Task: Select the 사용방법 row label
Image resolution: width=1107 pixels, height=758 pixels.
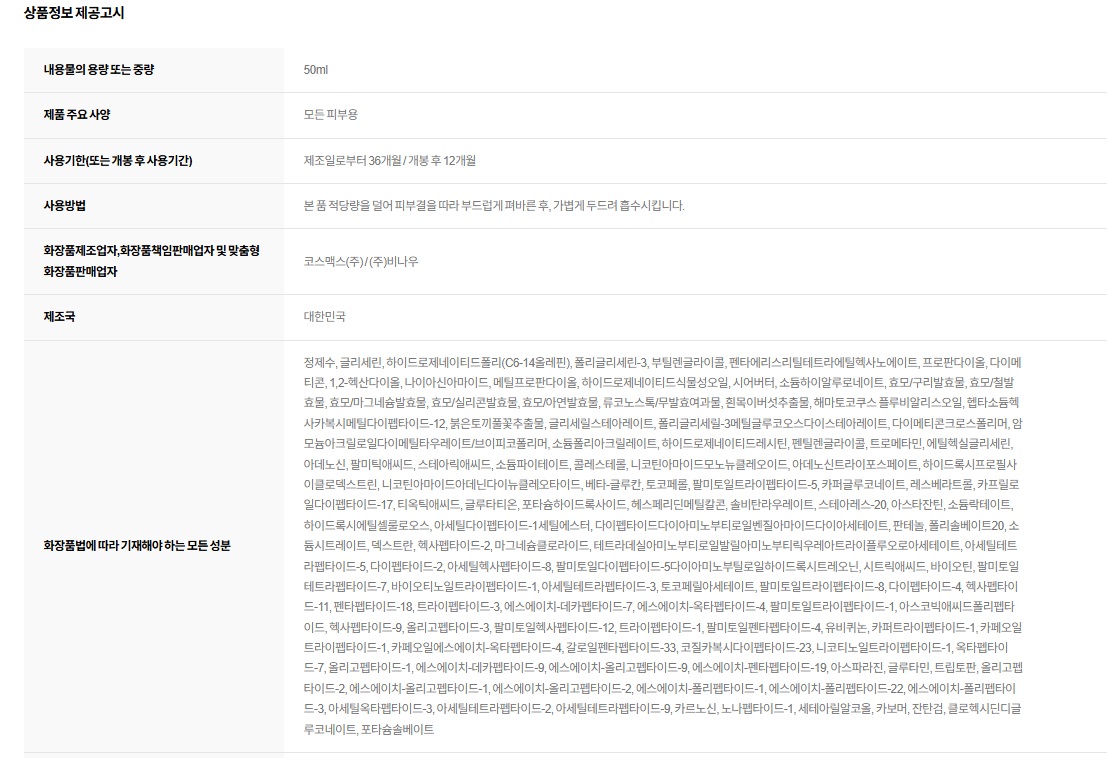Action: (x=65, y=205)
